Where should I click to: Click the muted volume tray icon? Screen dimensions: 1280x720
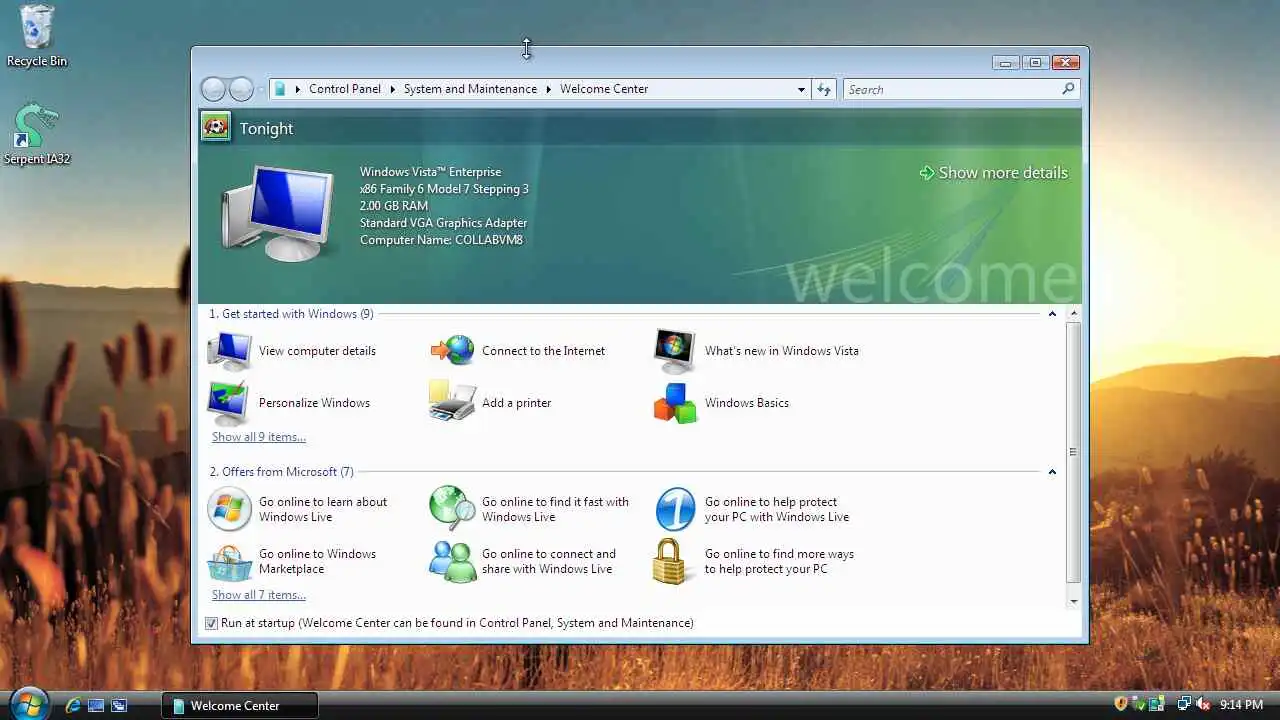coord(1203,704)
